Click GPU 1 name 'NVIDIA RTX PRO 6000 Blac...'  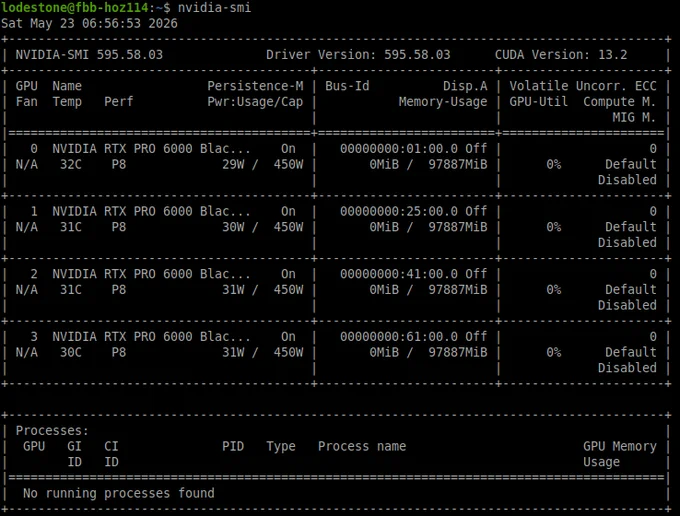(x=151, y=211)
